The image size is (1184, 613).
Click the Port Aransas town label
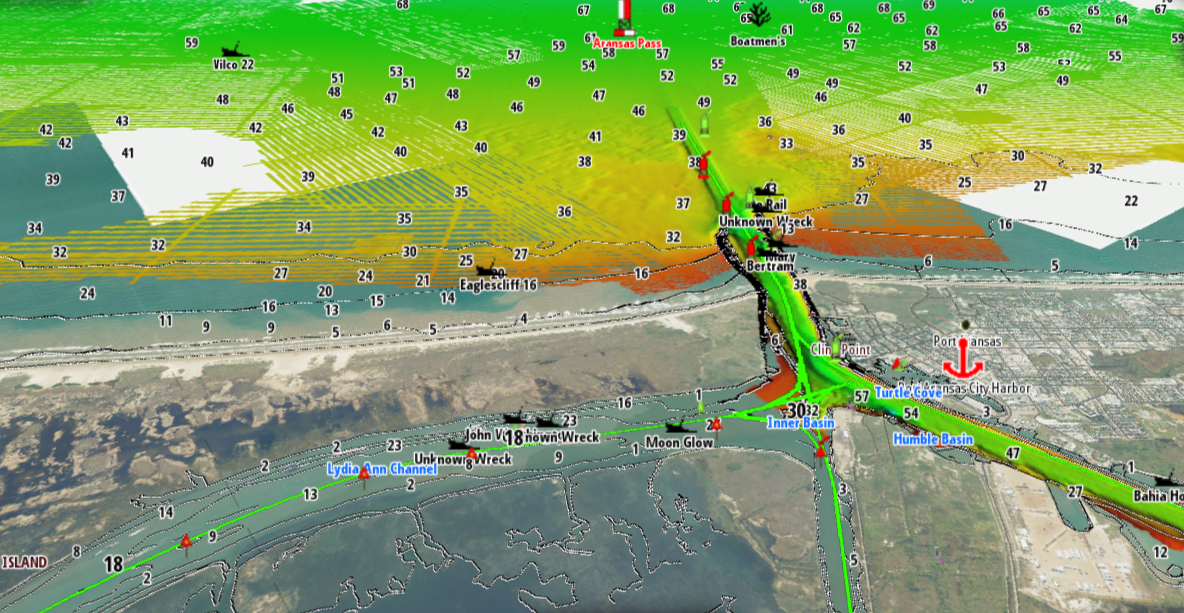(x=967, y=341)
